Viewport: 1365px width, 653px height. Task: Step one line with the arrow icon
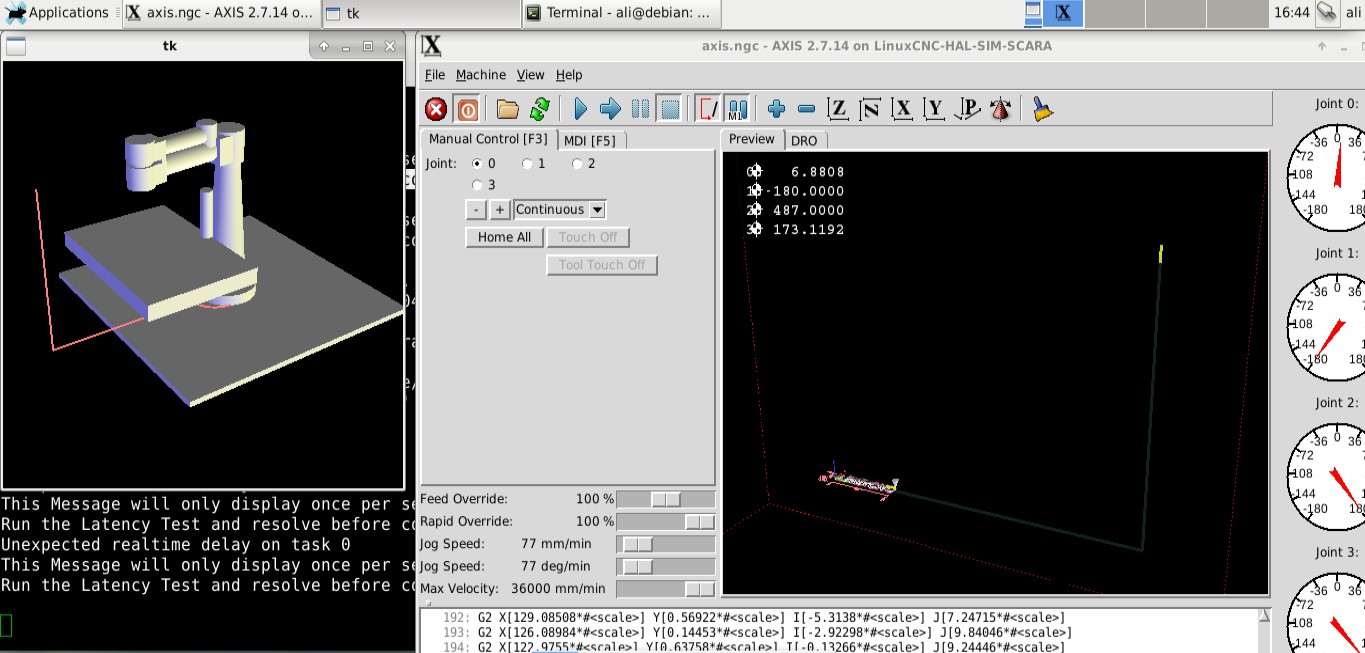610,109
